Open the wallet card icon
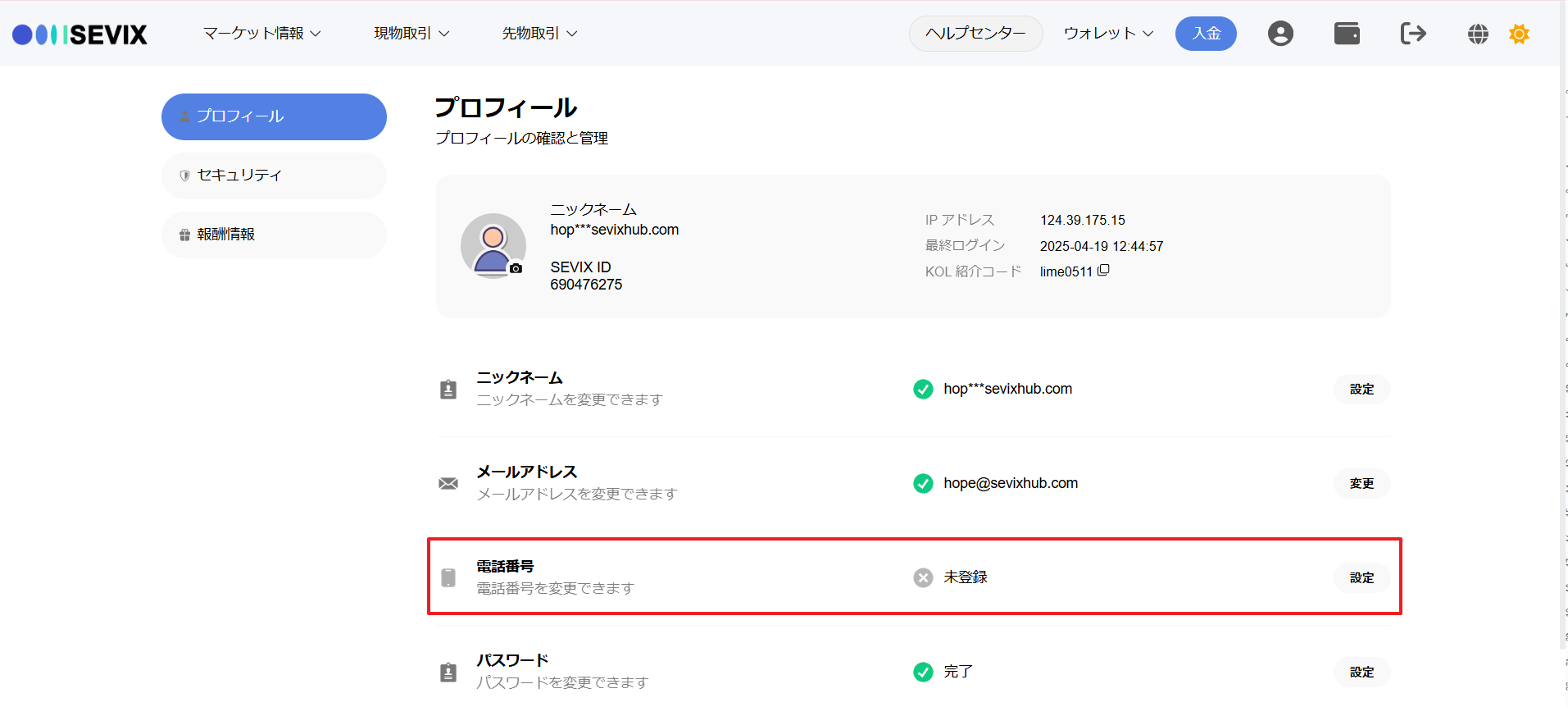The image size is (1568, 707). pyautogui.click(x=1347, y=34)
